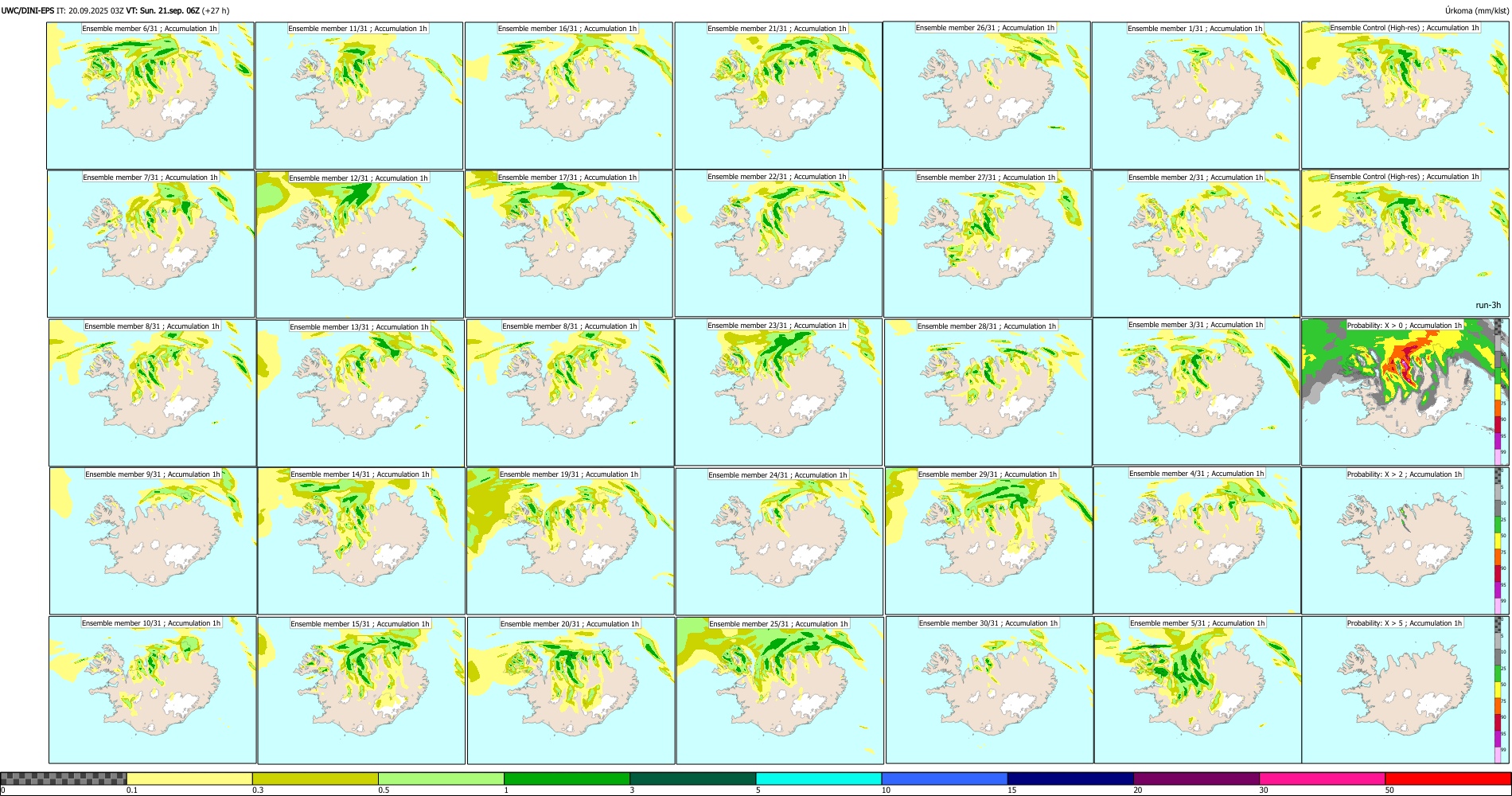Select the blue 10–15 legend swatch
Screen dimensions: 1512x796
944,778
